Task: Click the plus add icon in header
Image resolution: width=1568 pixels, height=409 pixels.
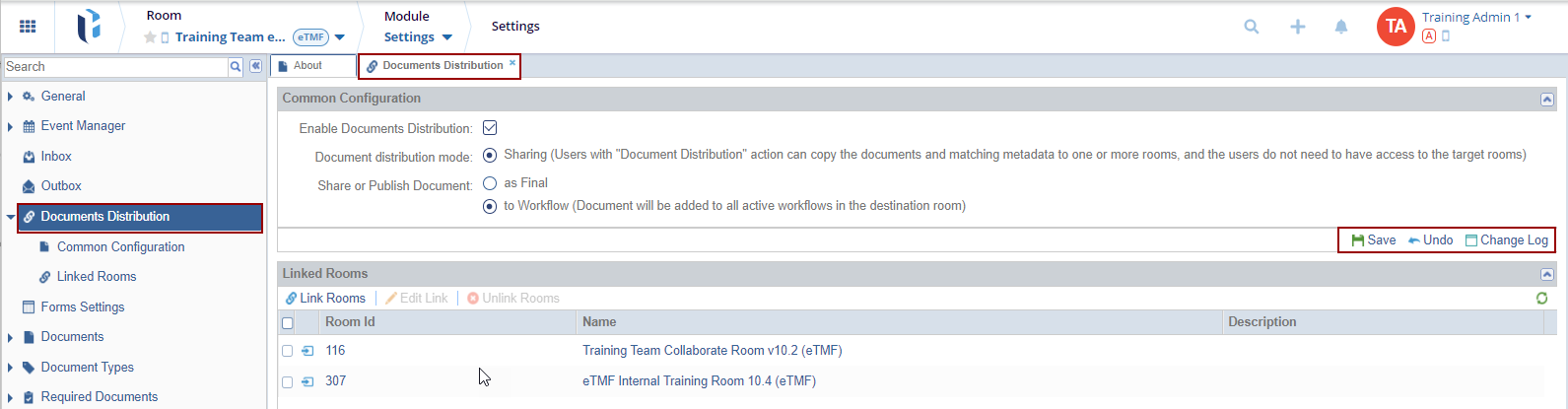Action: [1298, 27]
